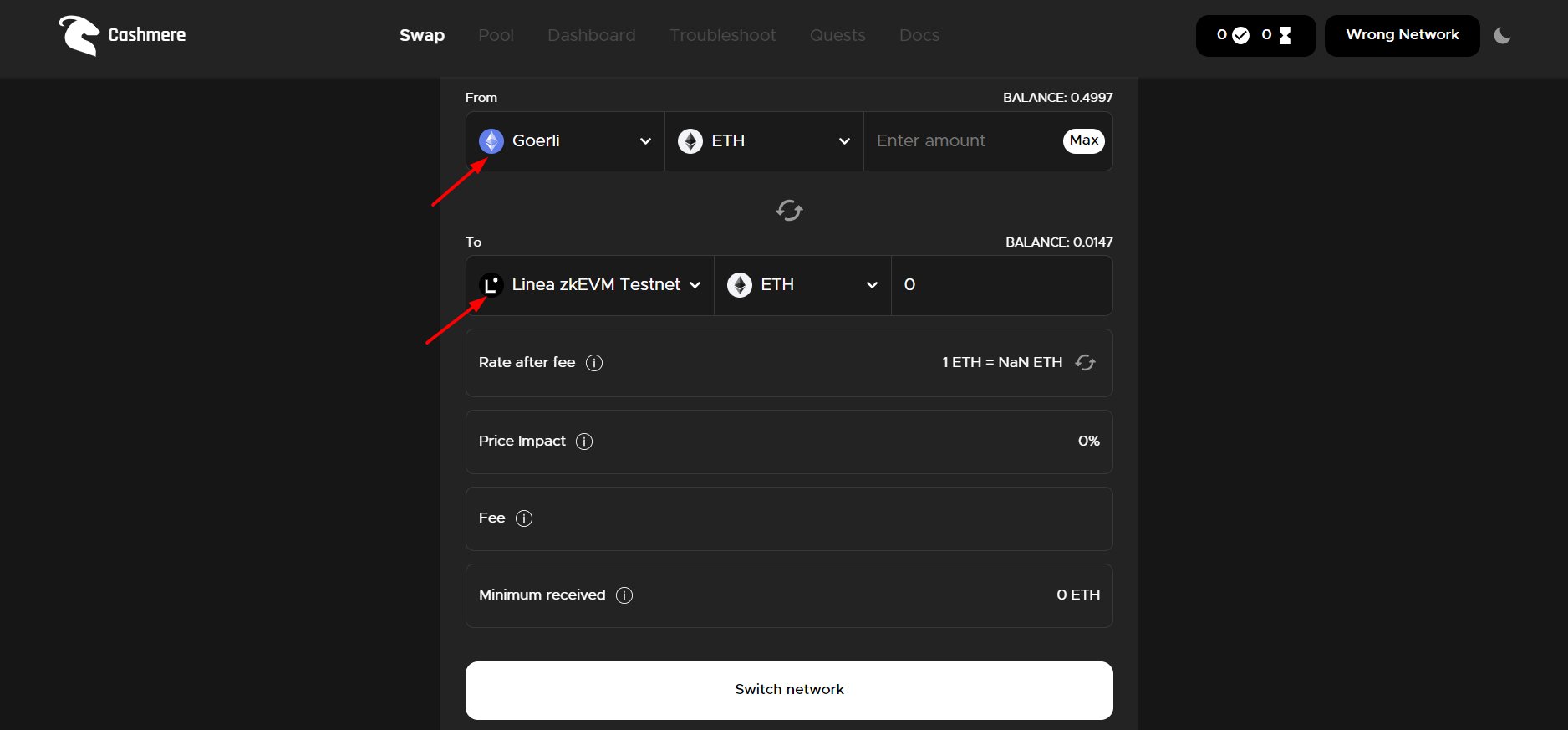Click the To ETH token icon

tap(740, 285)
